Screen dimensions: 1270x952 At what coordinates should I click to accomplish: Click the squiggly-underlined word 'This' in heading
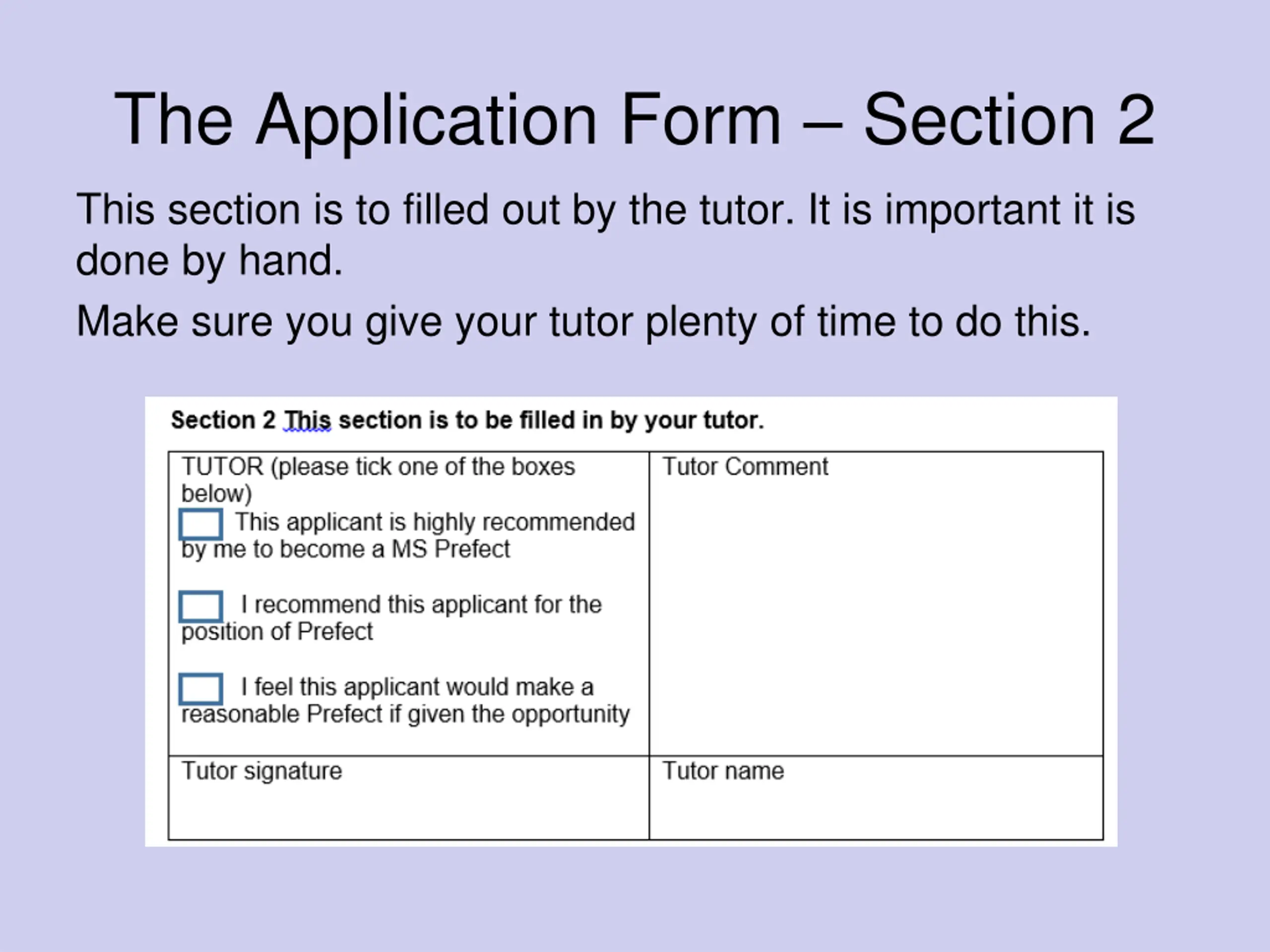tap(308, 420)
